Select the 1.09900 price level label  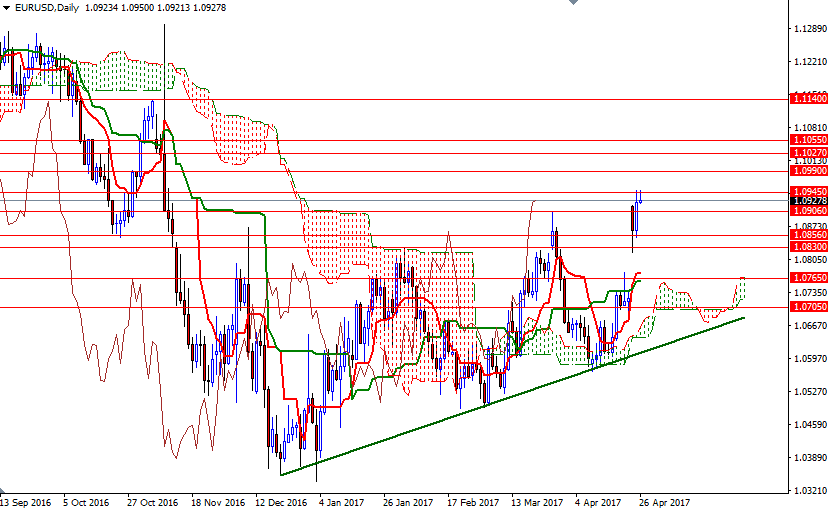[x=808, y=171]
